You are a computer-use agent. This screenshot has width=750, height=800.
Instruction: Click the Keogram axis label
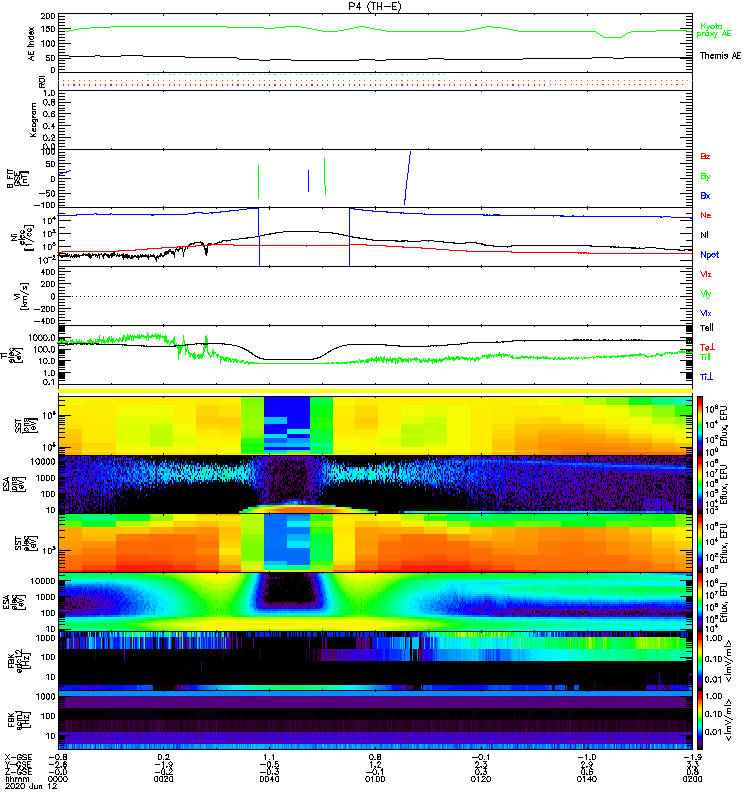33,120
